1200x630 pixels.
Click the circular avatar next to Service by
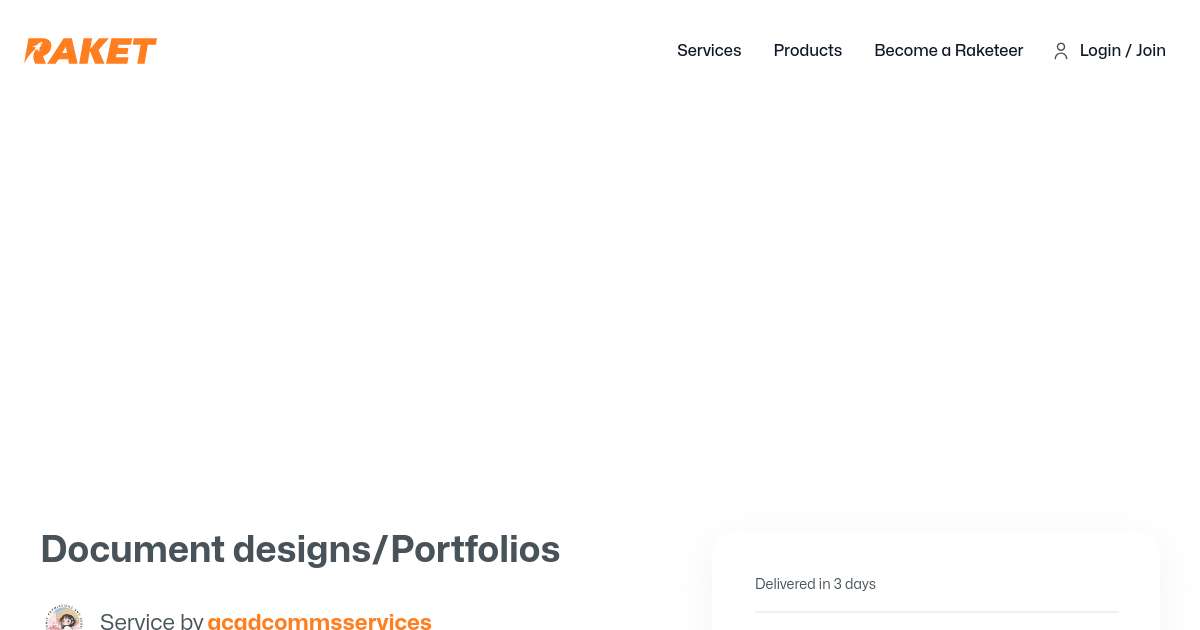64,618
